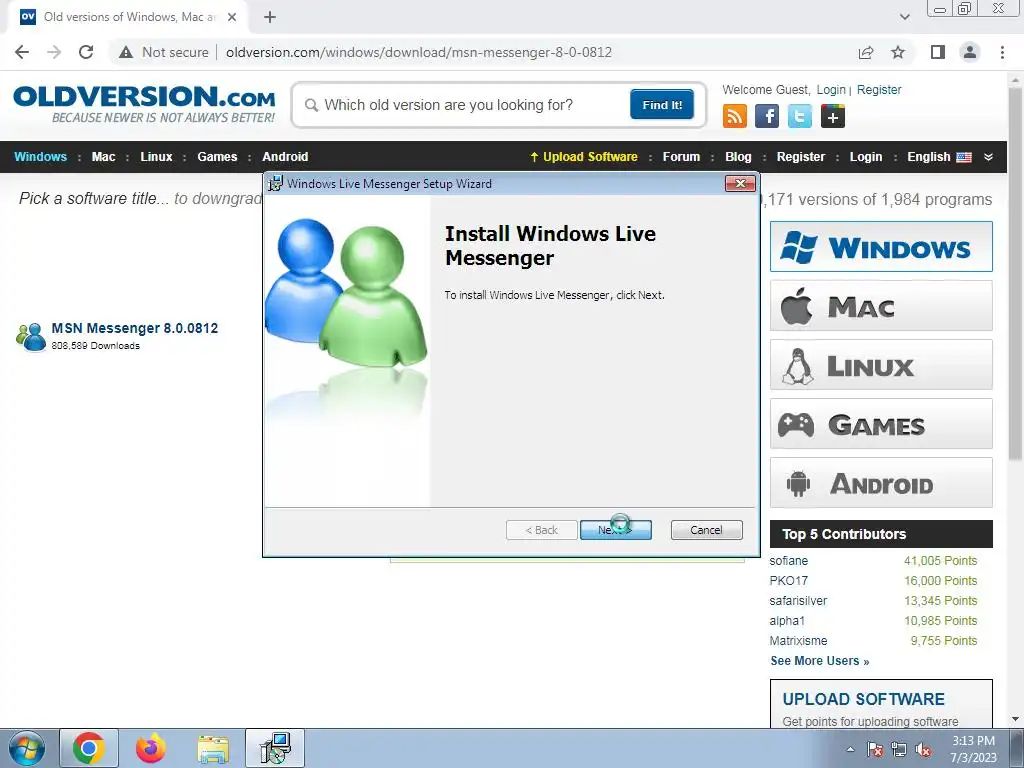Screen dimensions: 1024x768
Task: Click the Action Center flag tray icon
Action: click(x=875, y=750)
